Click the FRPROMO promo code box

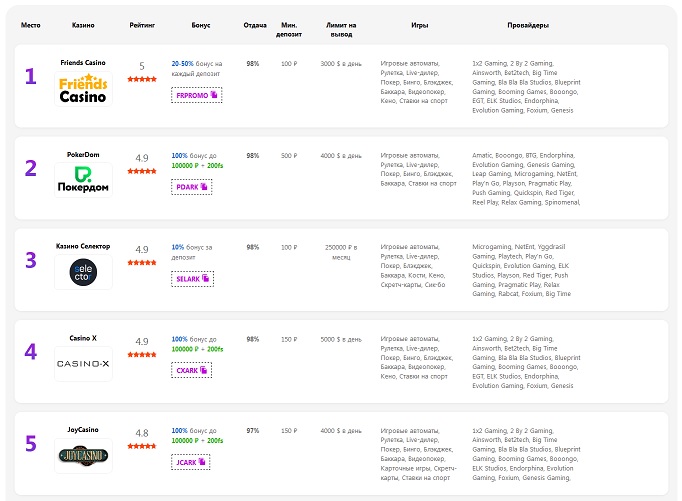197,95
